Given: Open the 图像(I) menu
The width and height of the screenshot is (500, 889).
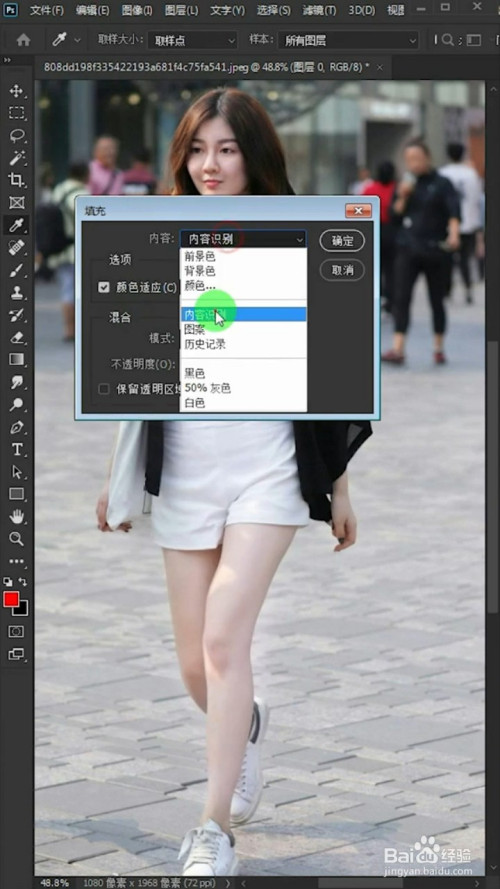Looking at the screenshot, I should 137,10.
